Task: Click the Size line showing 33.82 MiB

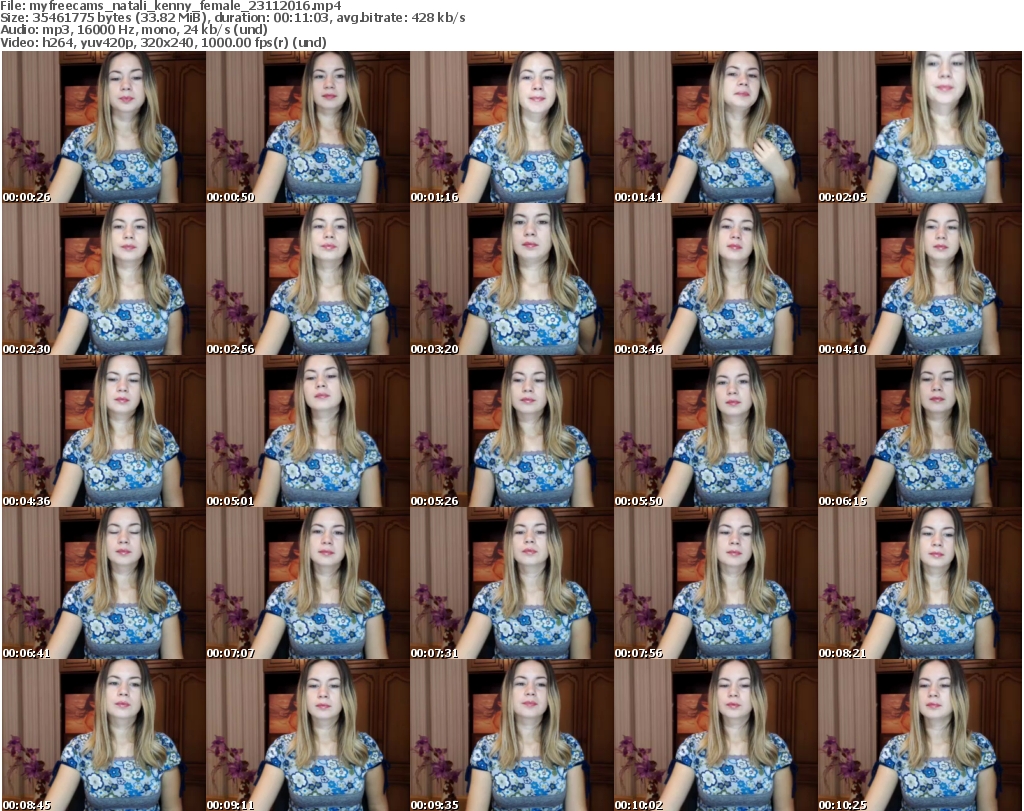Action: [x=232, y=18]
